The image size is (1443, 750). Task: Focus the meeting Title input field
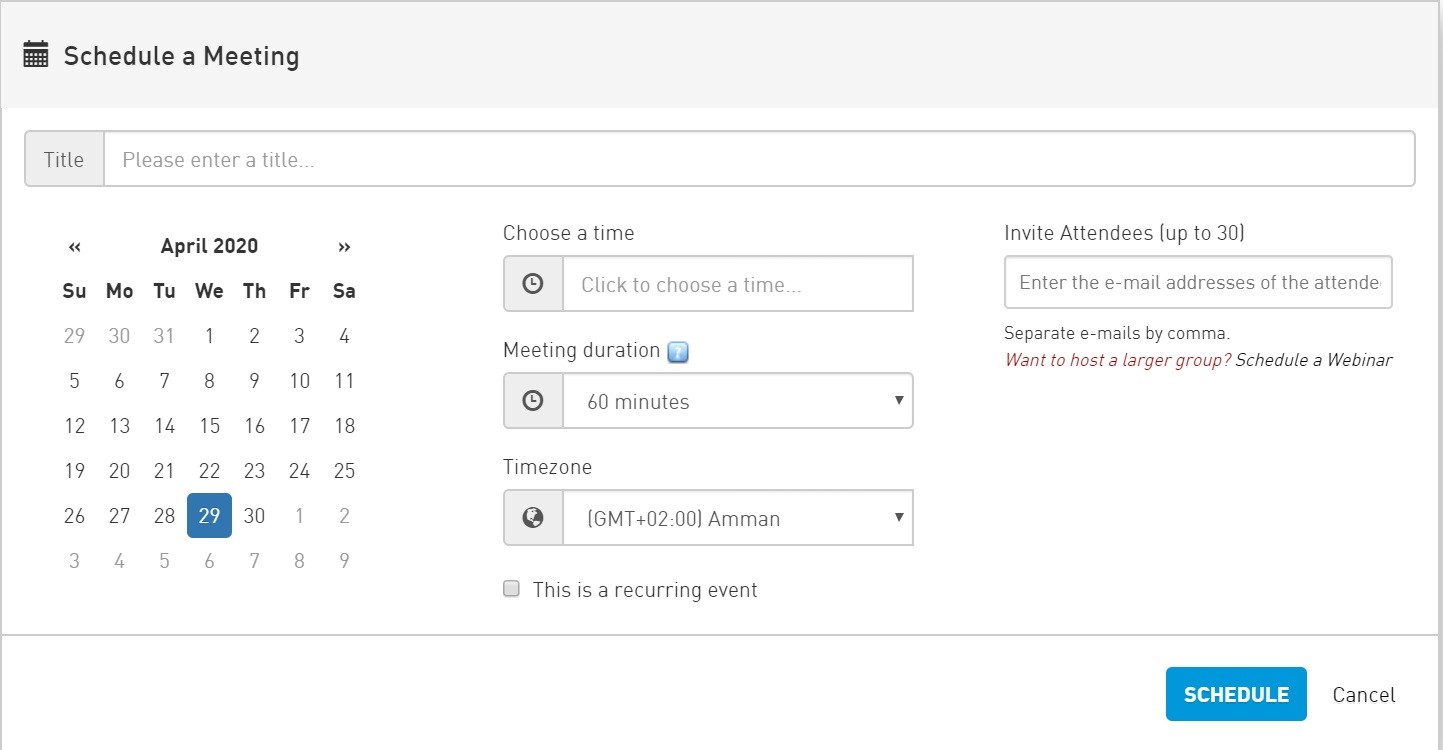[x=758, y=159]
